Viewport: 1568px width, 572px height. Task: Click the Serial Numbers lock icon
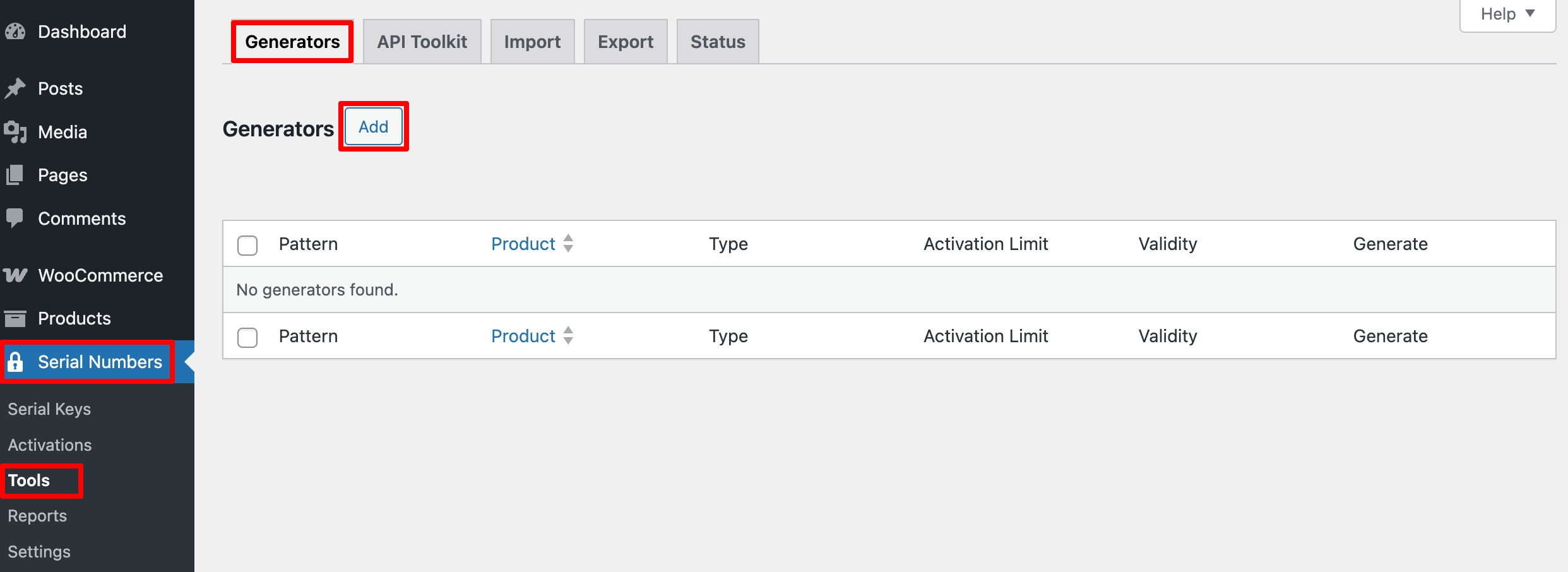[15, 362]
